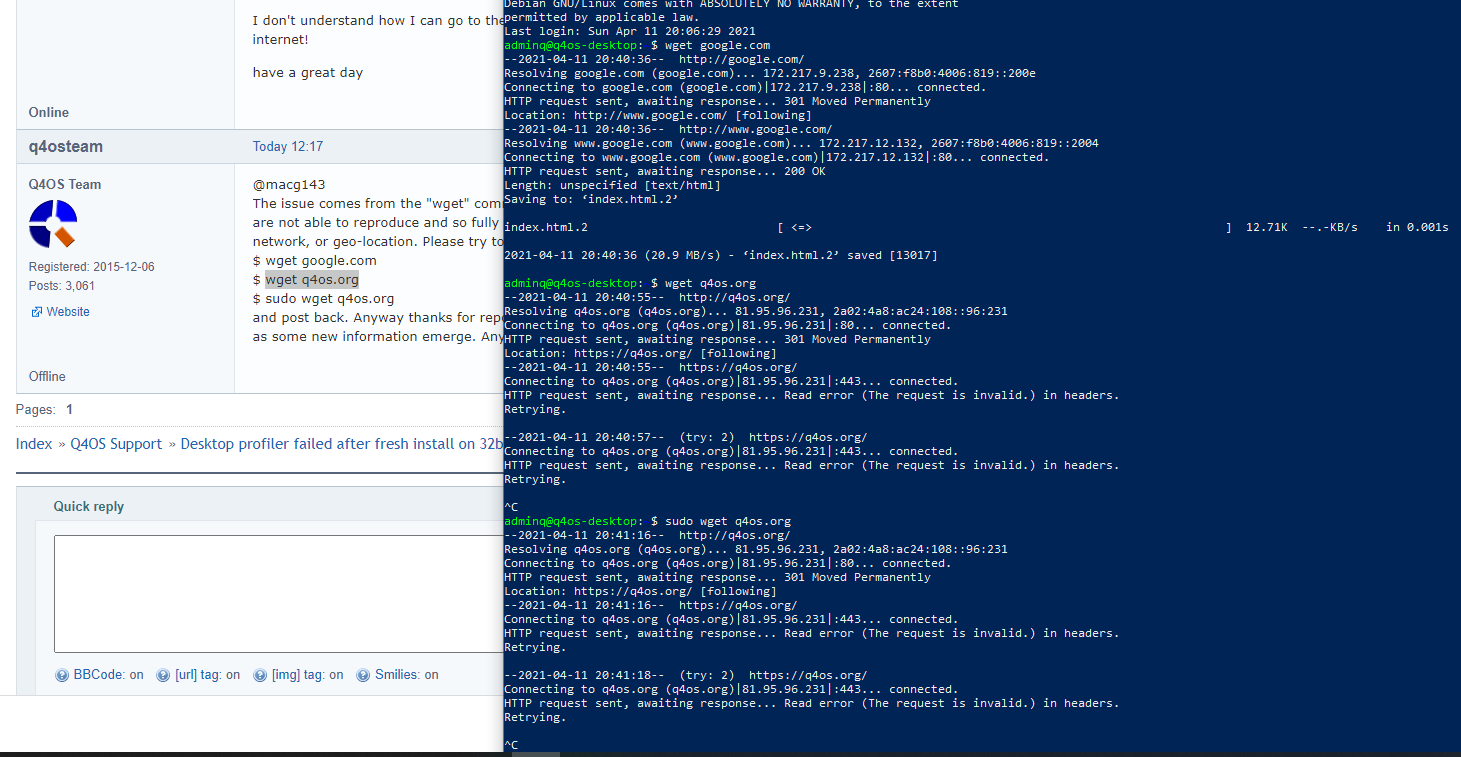Click the 'Pages: 1' pagination text
This screenshot has height=757, width=1461.
[44, 410]
